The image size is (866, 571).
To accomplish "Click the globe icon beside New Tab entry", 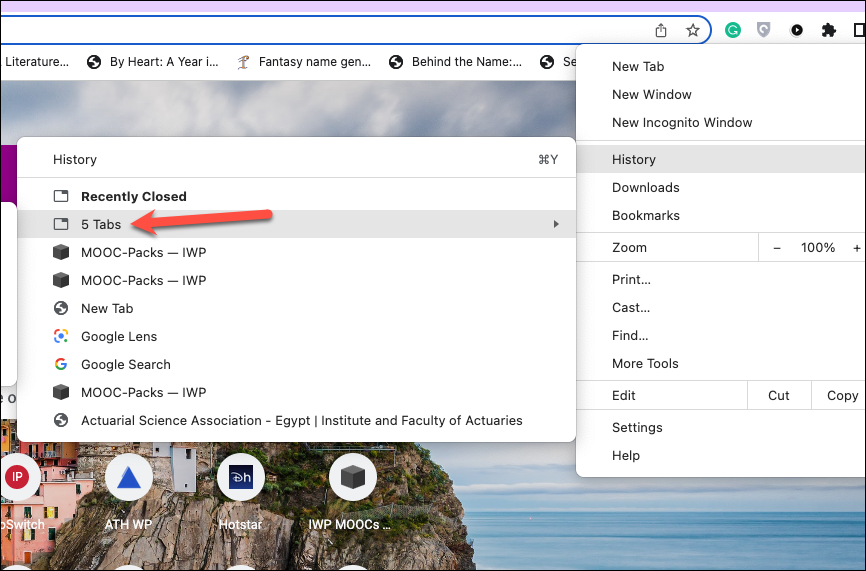I will point(61,308).
